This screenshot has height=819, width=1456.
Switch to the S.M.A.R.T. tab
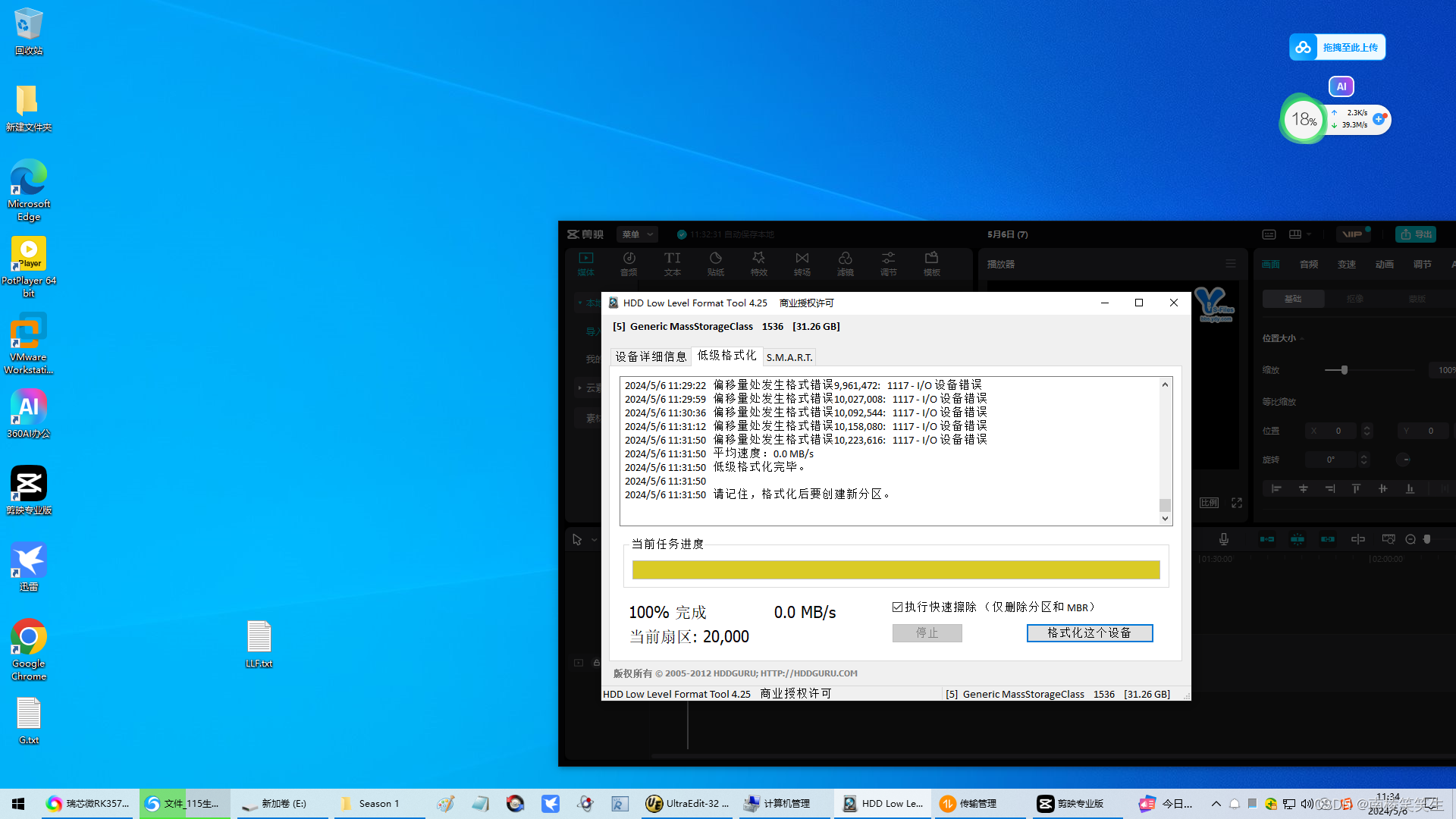tap(789, 357)
